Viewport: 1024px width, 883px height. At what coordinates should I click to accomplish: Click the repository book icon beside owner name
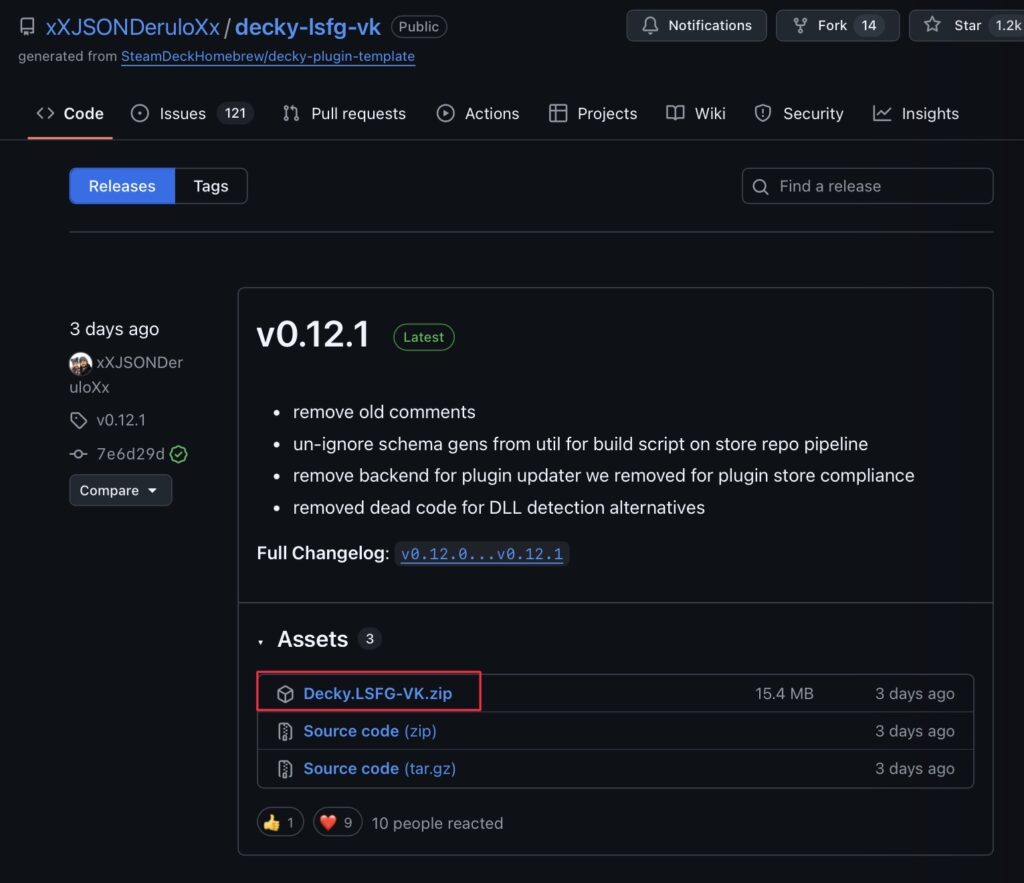click(x=27, y=27)
